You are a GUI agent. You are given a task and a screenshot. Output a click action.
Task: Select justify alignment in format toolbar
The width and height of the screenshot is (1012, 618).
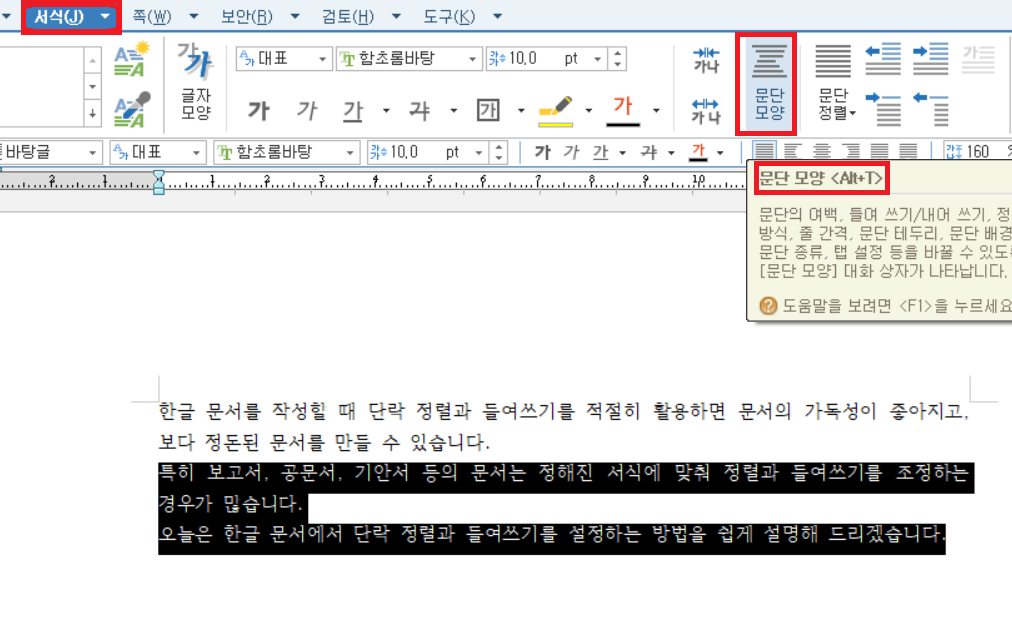[x=764, y=152]
